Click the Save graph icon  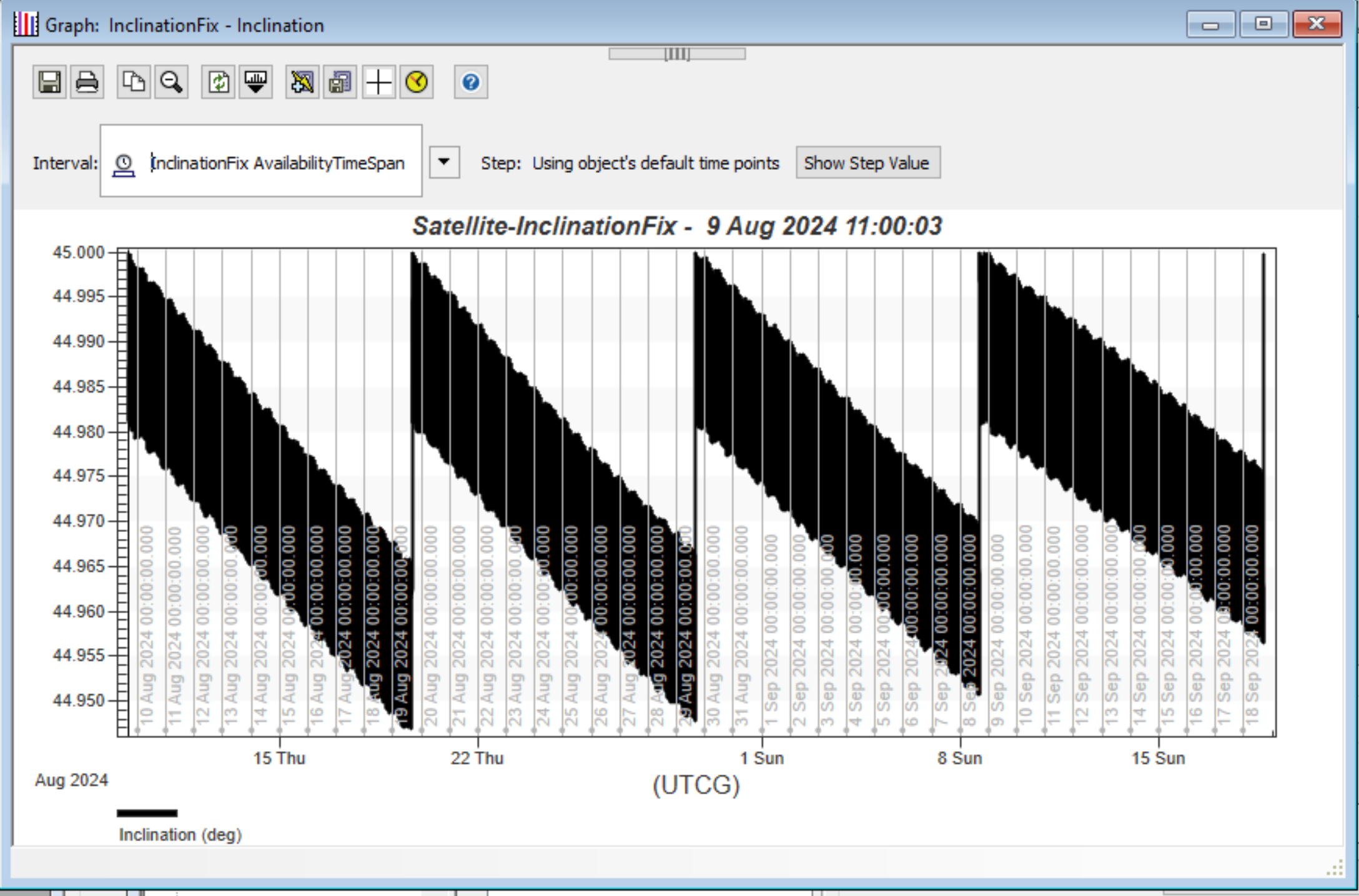click(x=49, y=82)
